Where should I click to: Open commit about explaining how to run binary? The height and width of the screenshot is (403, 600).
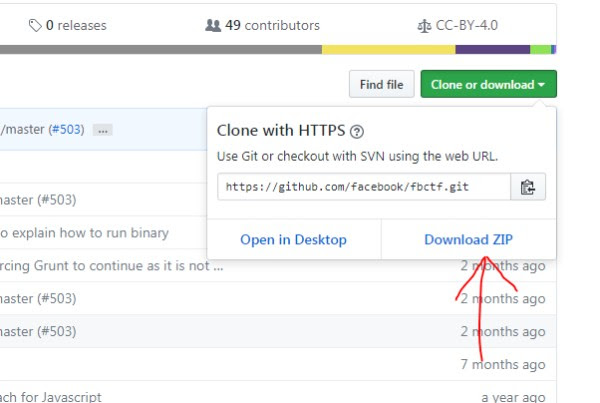[84, 233]
